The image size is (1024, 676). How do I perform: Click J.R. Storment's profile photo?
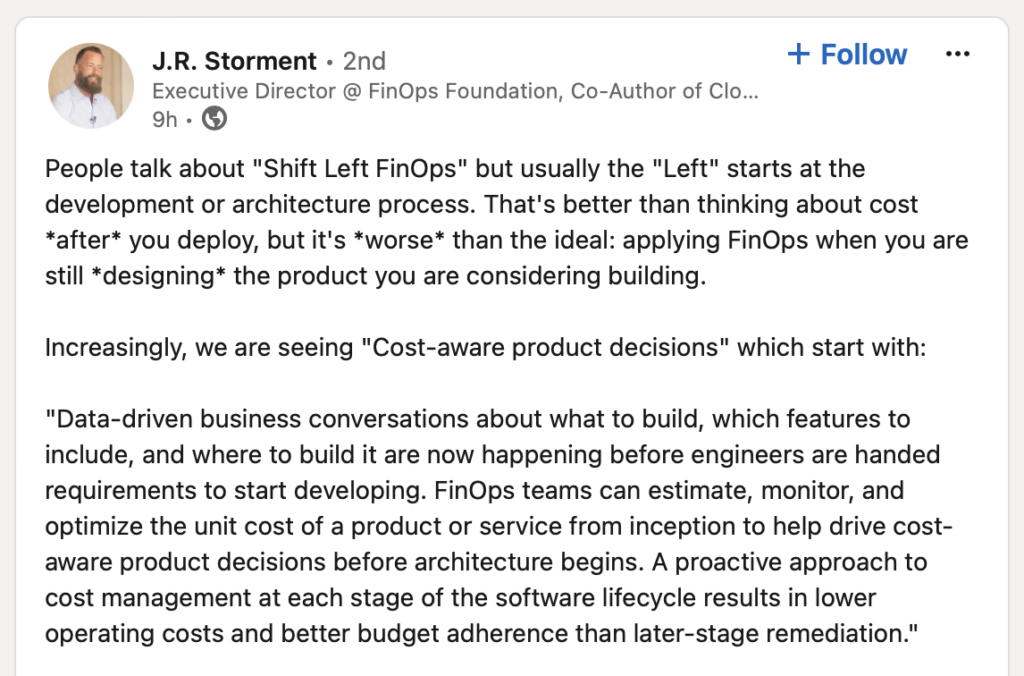(x=90, y=85)
